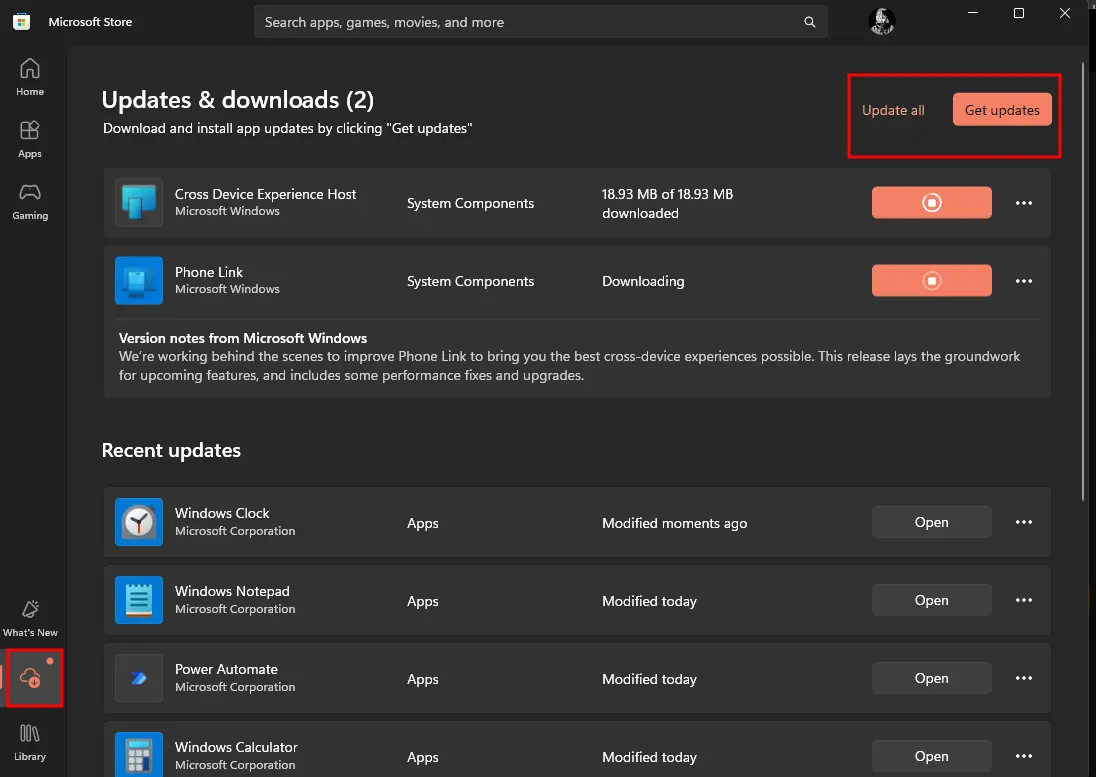Viewport: 1096px width, 777px height.
Task: Click the Windows Notepad app icon
Action: tap(139, 600)
